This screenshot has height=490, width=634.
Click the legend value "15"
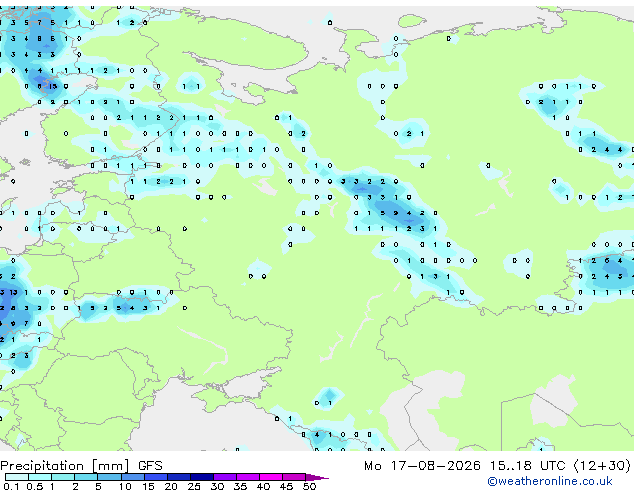click(148, 486)
